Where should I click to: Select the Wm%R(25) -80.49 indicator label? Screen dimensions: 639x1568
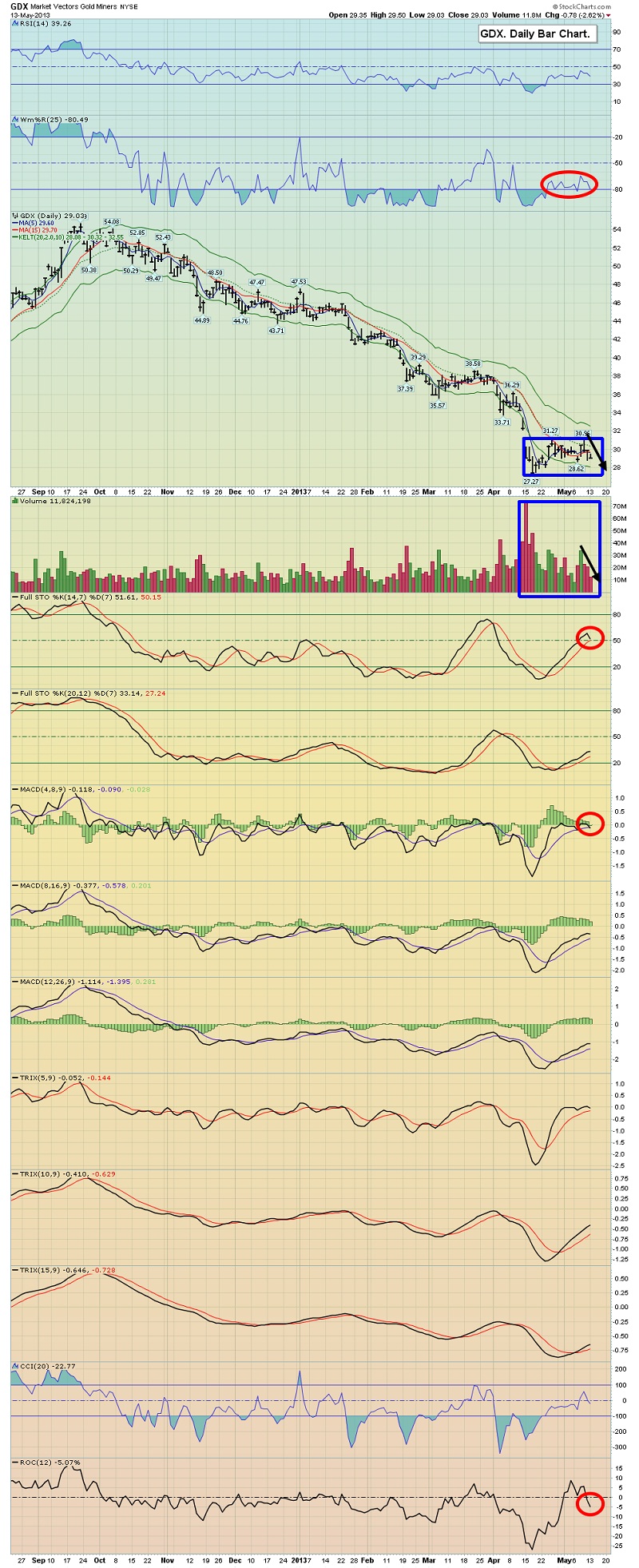(51, 120)
